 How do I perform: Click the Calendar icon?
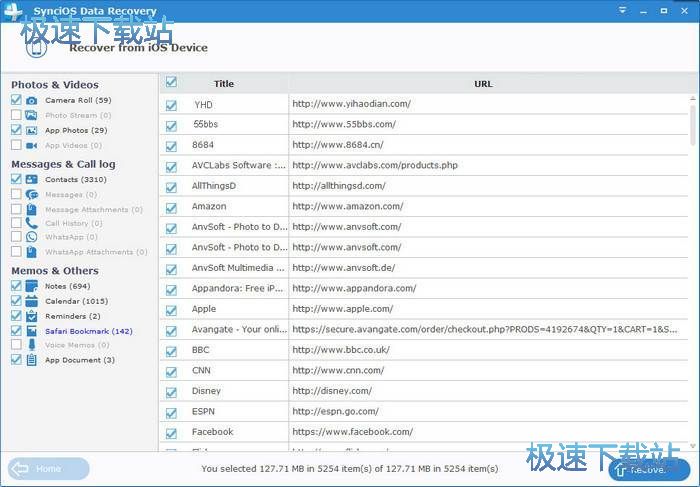[31, 301]
